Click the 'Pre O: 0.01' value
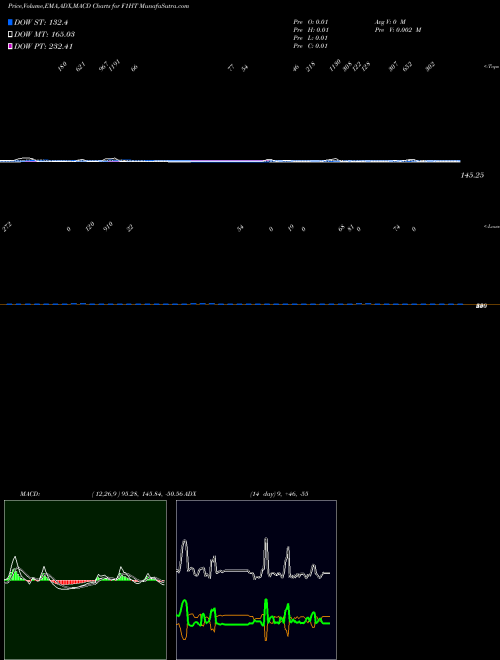 click(x=311, y=22)
